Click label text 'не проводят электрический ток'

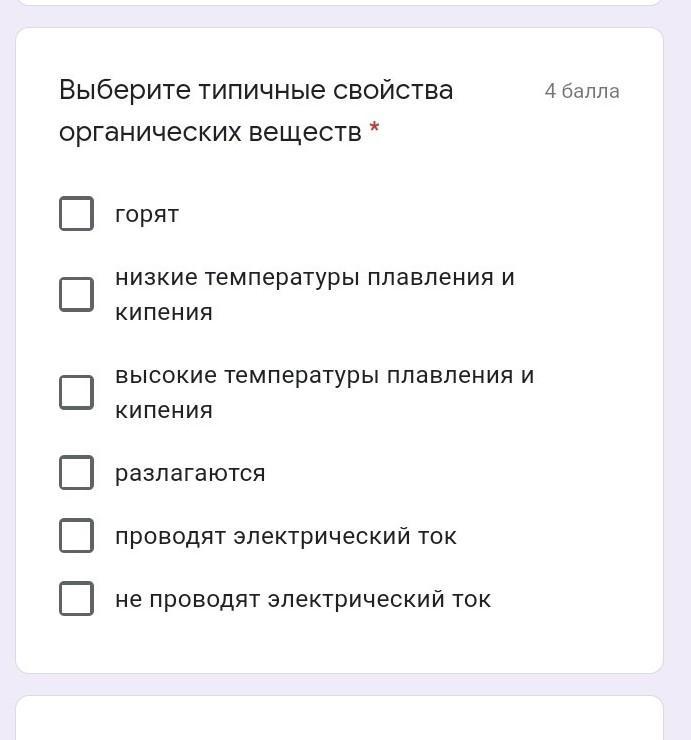tap(303, 599)
